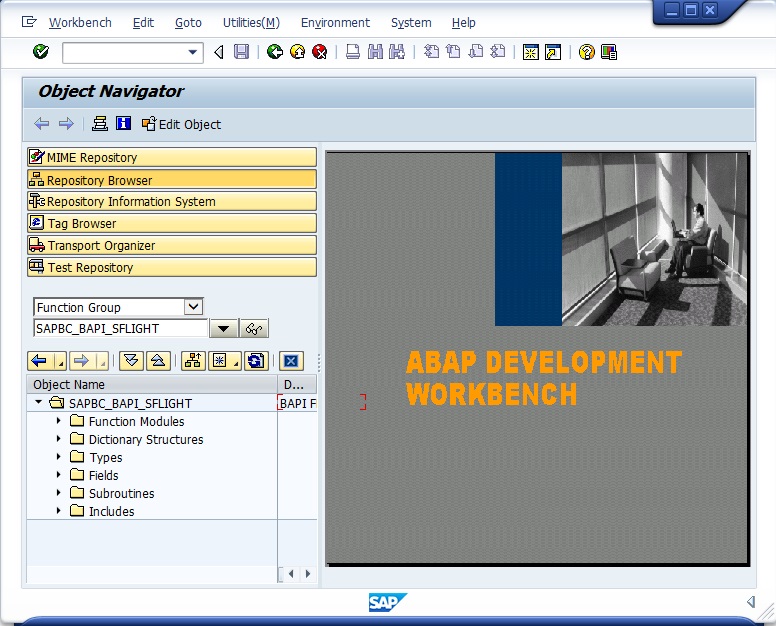This screenshot has width=776, height=626.
Task: Expand the Function Modules folder
Action: pos(58,421)
